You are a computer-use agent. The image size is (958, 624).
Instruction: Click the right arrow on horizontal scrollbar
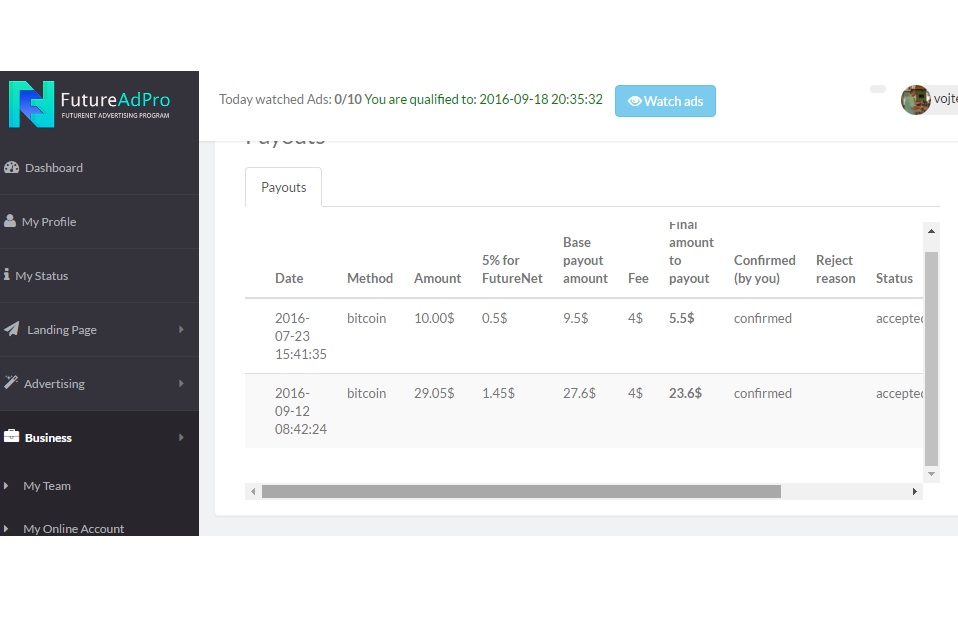click(x=914, y=491)
